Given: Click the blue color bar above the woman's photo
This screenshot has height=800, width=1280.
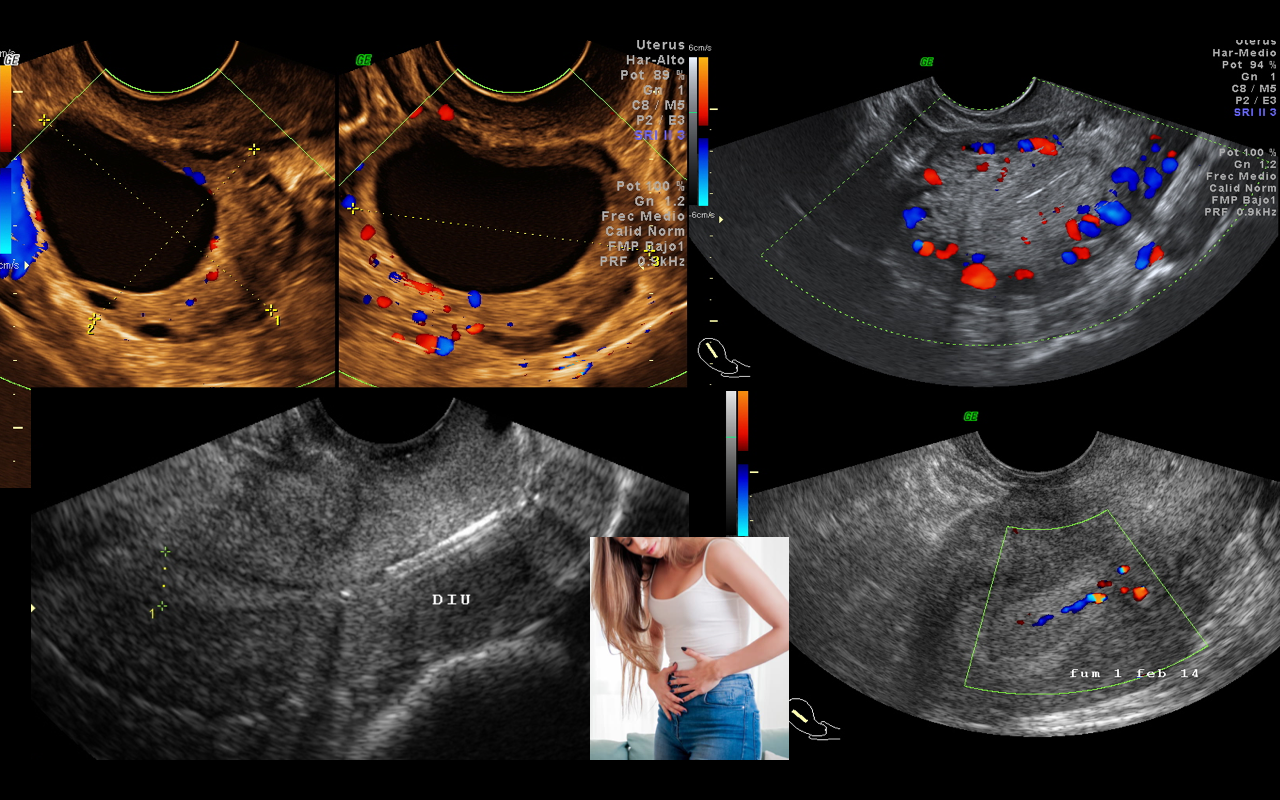Looking at the screenshot, I should pos(743,499).
